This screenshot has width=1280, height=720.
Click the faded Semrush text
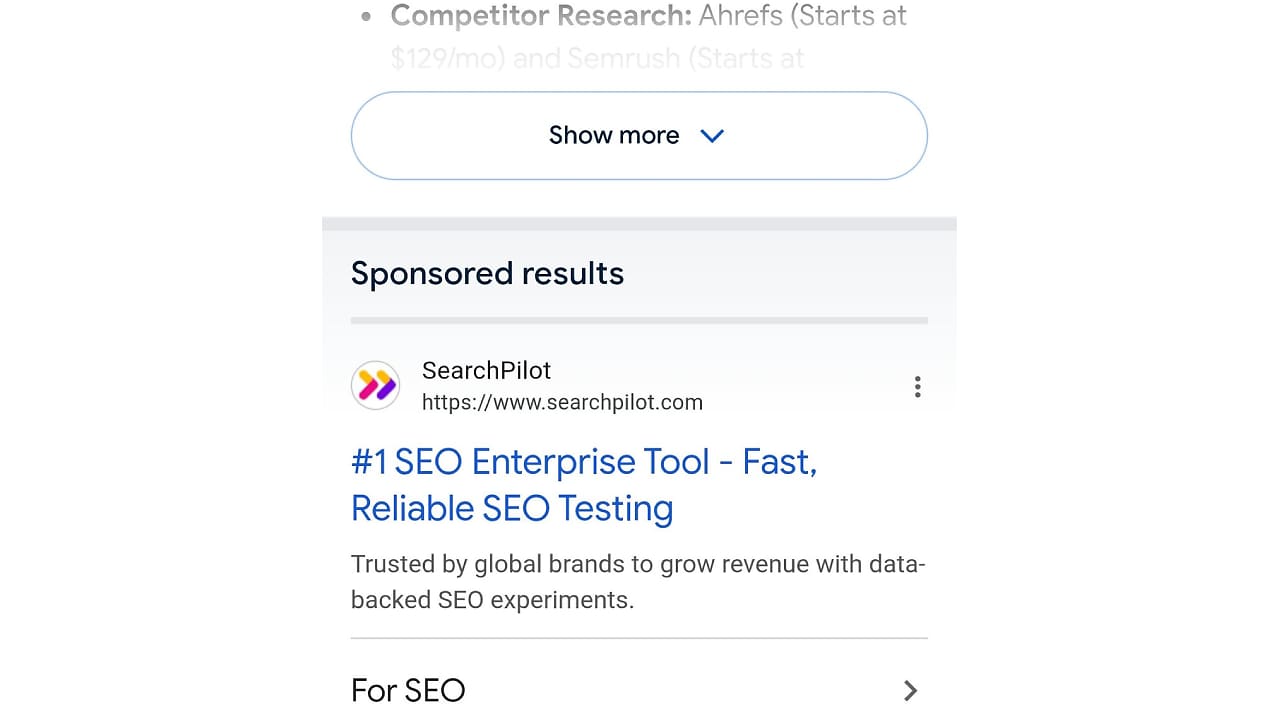pyautogui.click(x=624, y=59)
